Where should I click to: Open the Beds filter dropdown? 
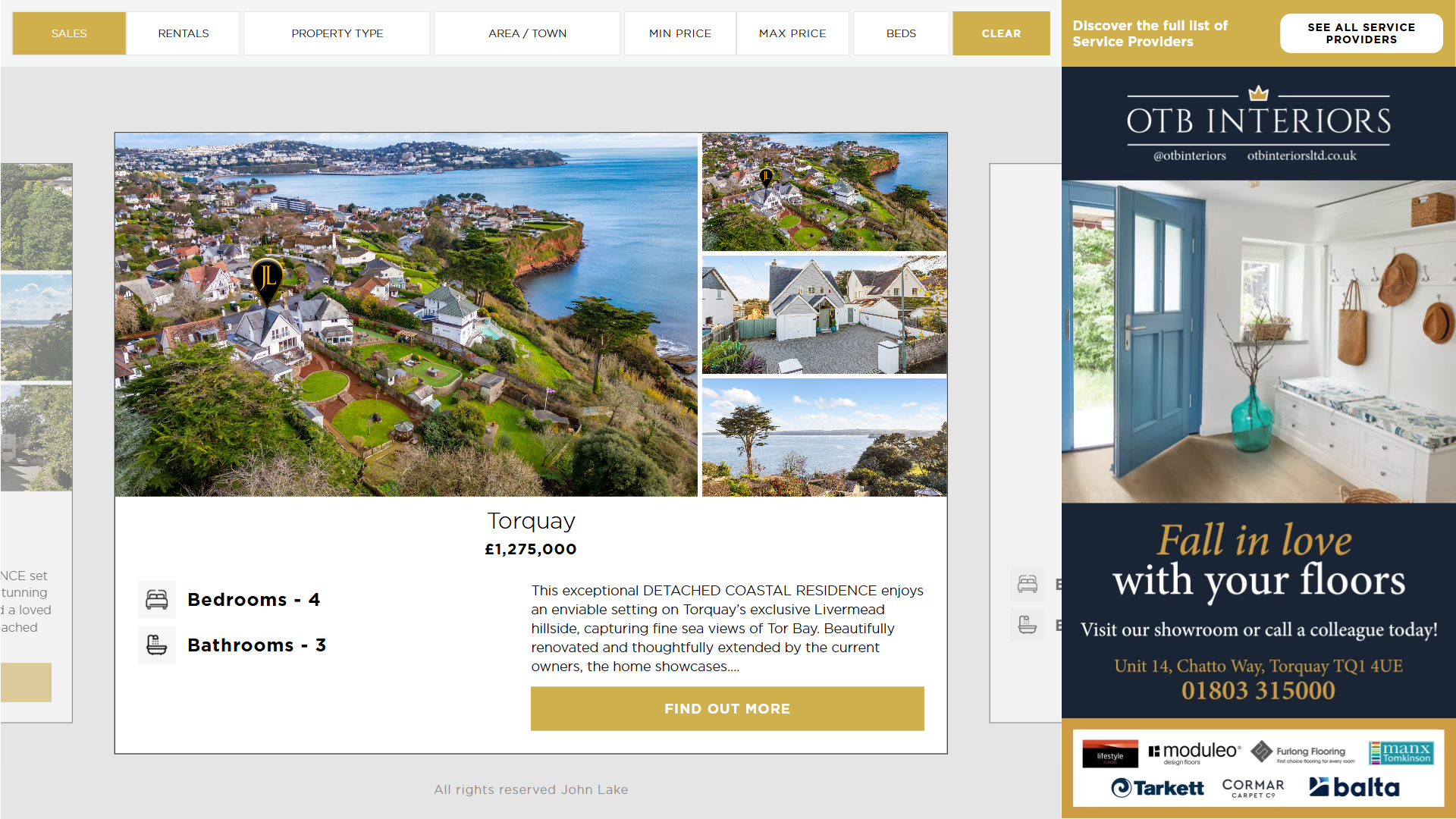point(901,33)
